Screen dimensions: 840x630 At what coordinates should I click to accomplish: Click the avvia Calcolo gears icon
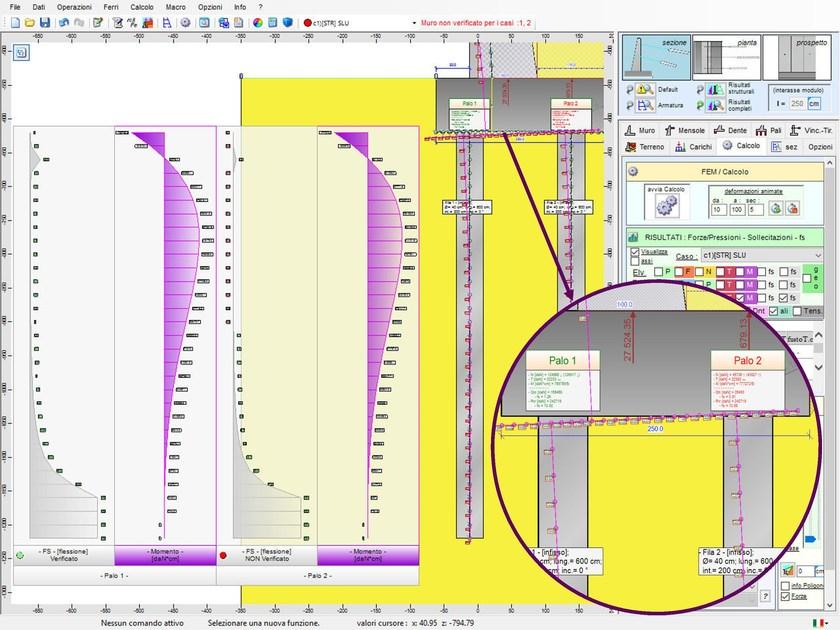(x=666, y=207)
